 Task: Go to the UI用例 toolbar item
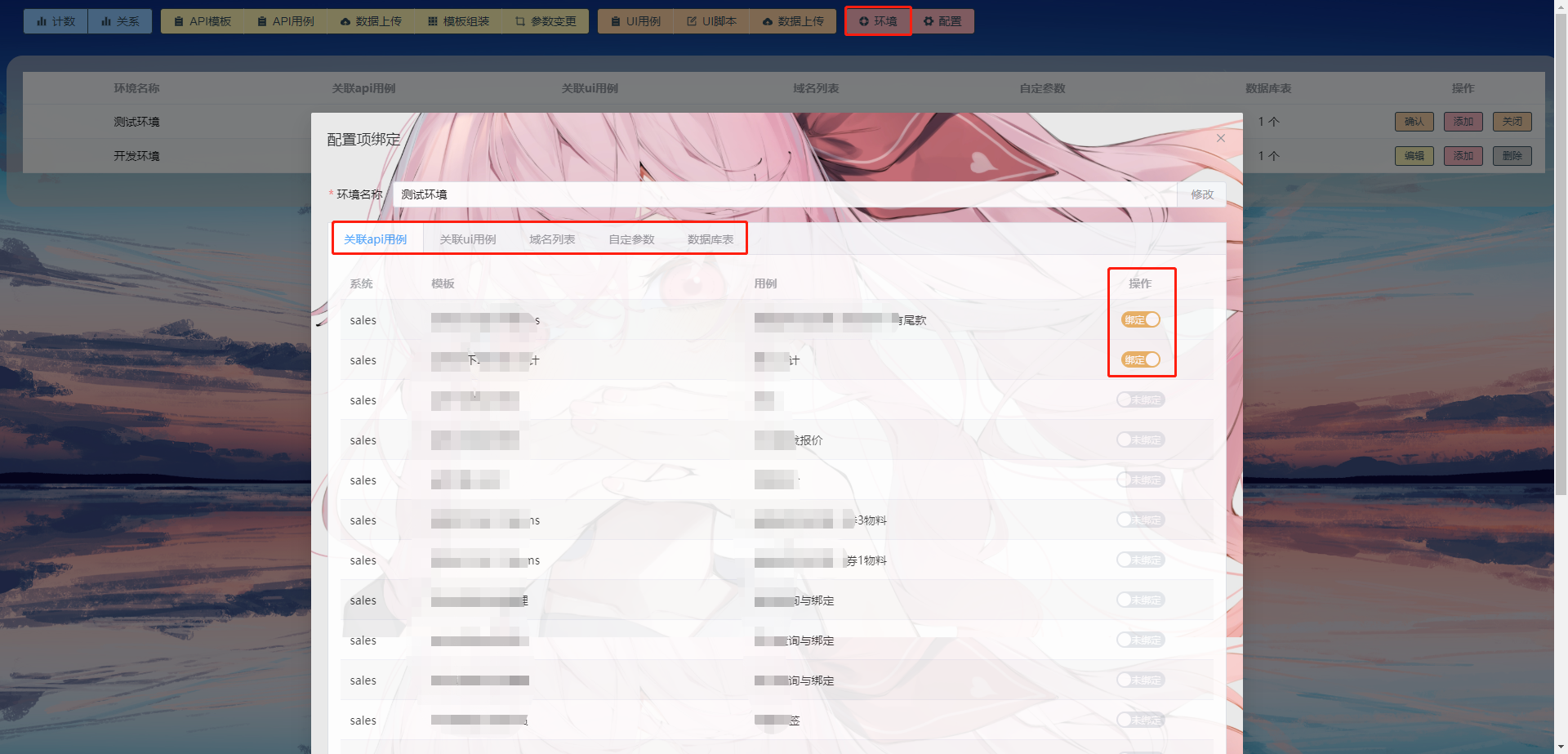pyautogui.click(x=635, y=21)
